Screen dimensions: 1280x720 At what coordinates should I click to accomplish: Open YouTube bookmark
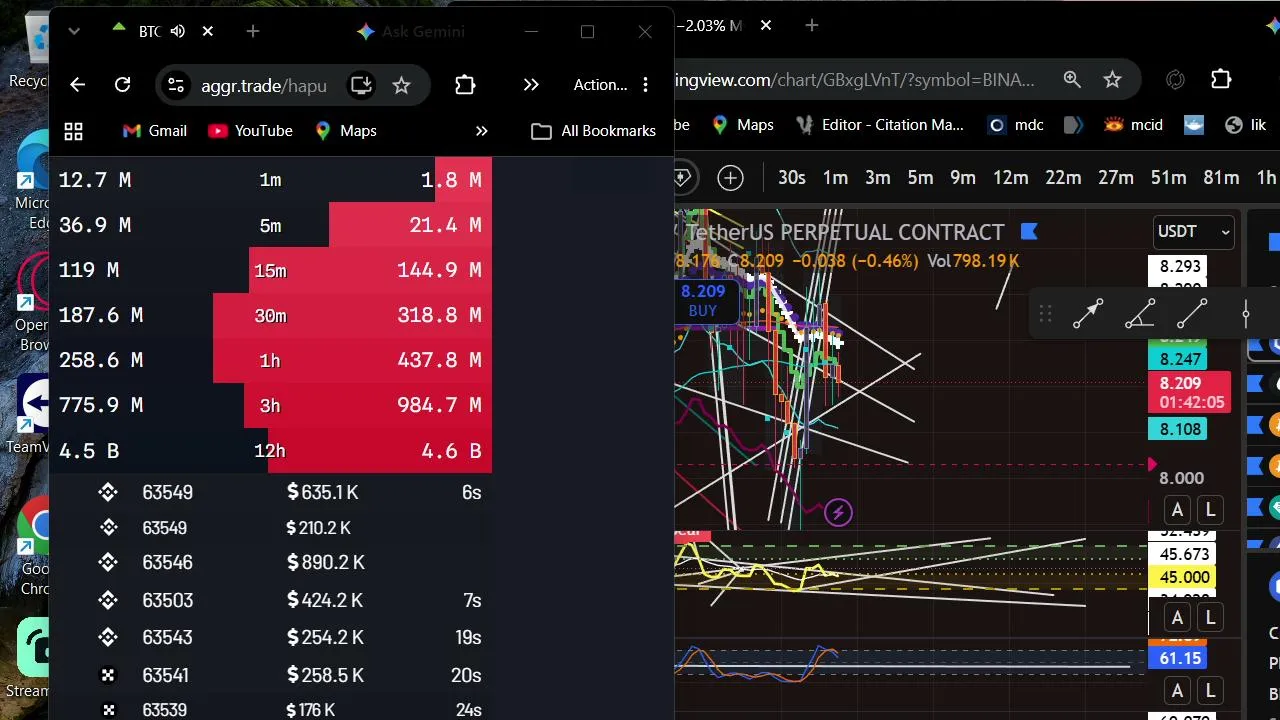click(x=250, y=131)
